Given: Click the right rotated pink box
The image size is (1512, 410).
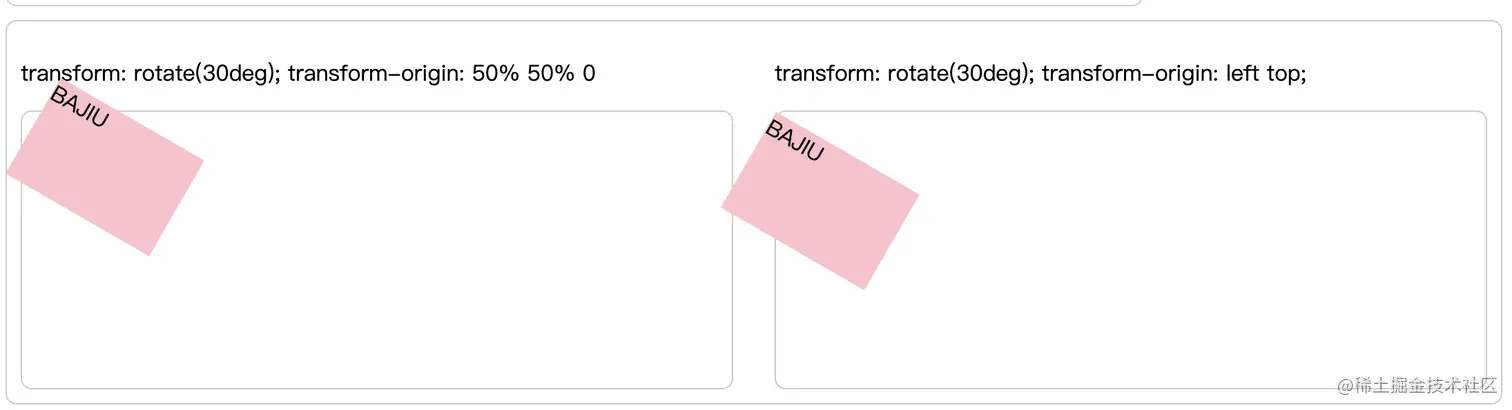Looking at the screenshot, I should (x=820, y=201).
